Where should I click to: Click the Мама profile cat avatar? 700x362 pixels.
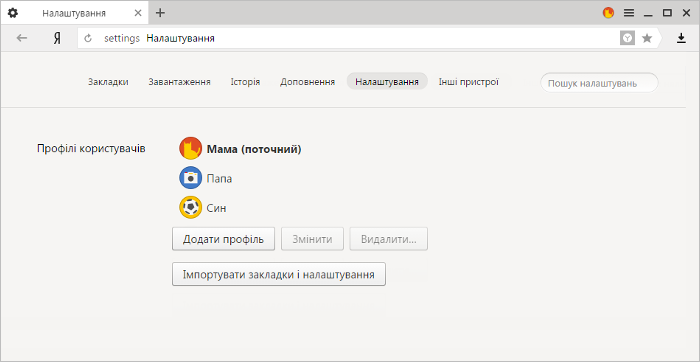(x=191, y=149)
